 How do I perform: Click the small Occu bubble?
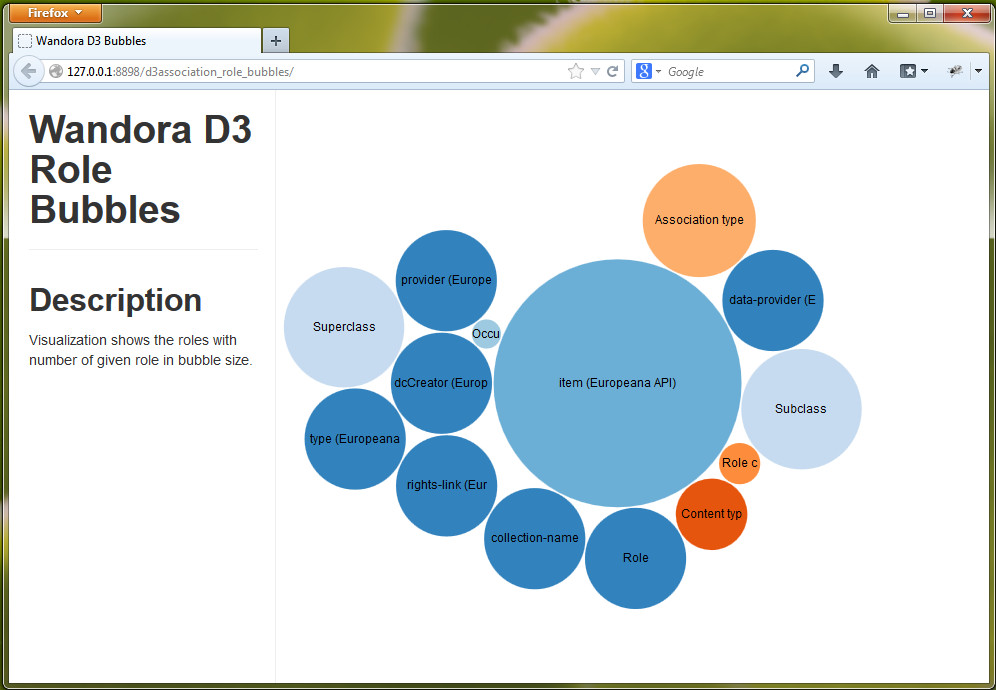coord(486,333)
